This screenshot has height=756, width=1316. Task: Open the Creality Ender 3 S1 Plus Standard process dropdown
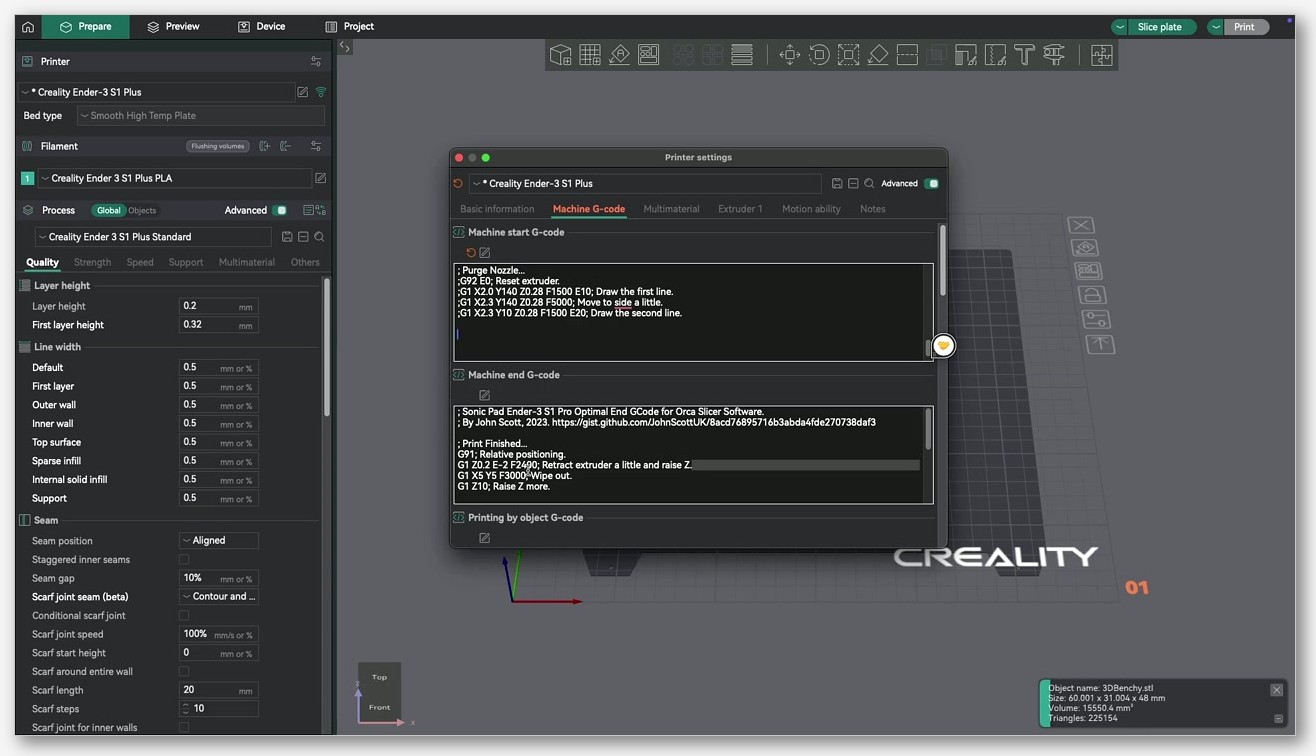click(153, 237)
